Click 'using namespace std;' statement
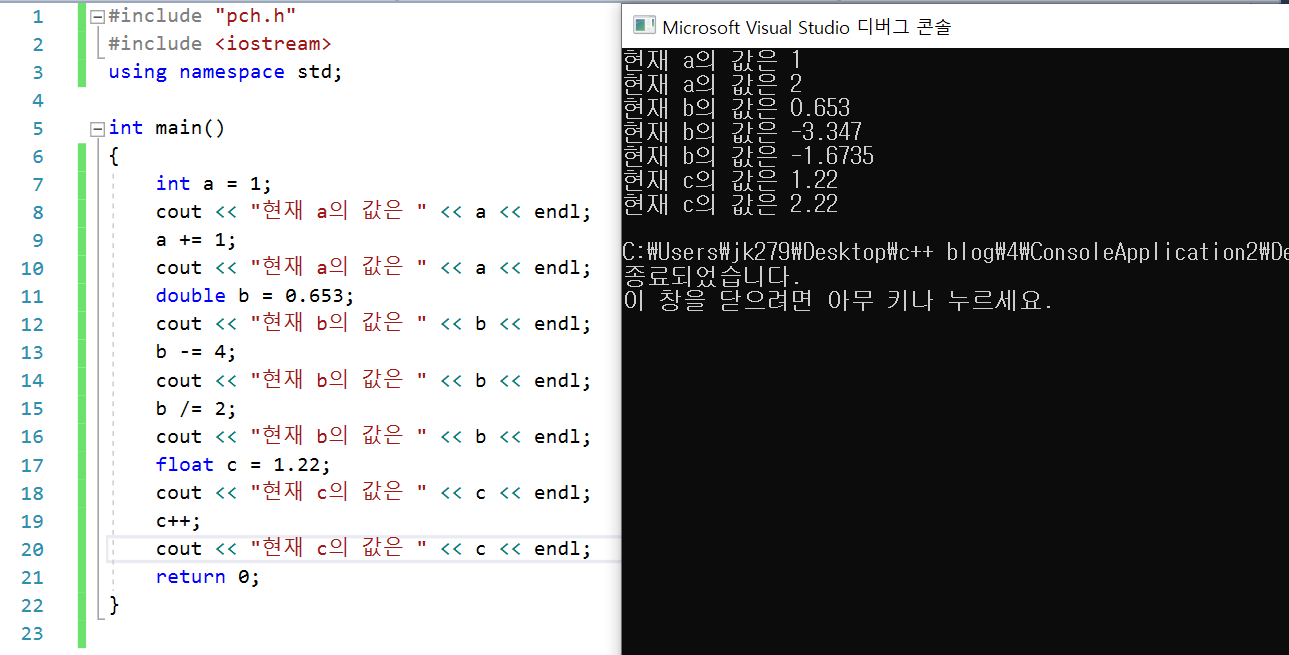1289x655 pixels. (225, 72)
